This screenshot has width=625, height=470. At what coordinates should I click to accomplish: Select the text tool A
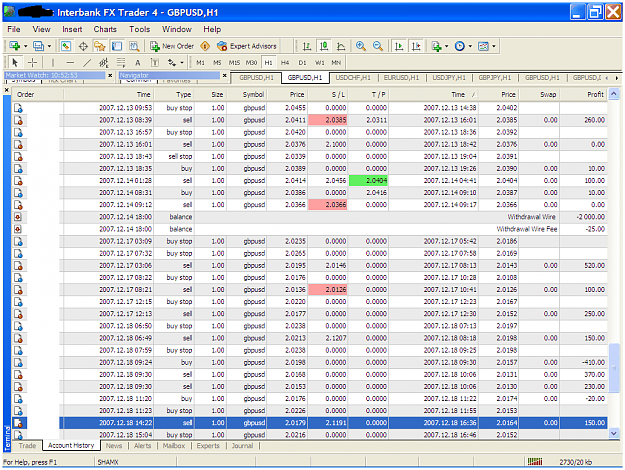point(138,63)
